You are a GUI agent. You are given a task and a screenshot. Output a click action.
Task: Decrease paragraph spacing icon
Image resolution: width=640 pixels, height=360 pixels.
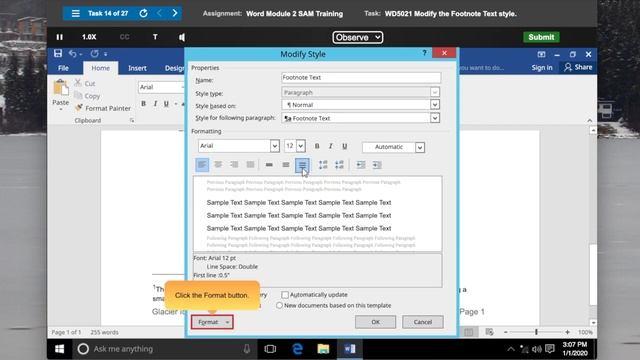point(339,165)
